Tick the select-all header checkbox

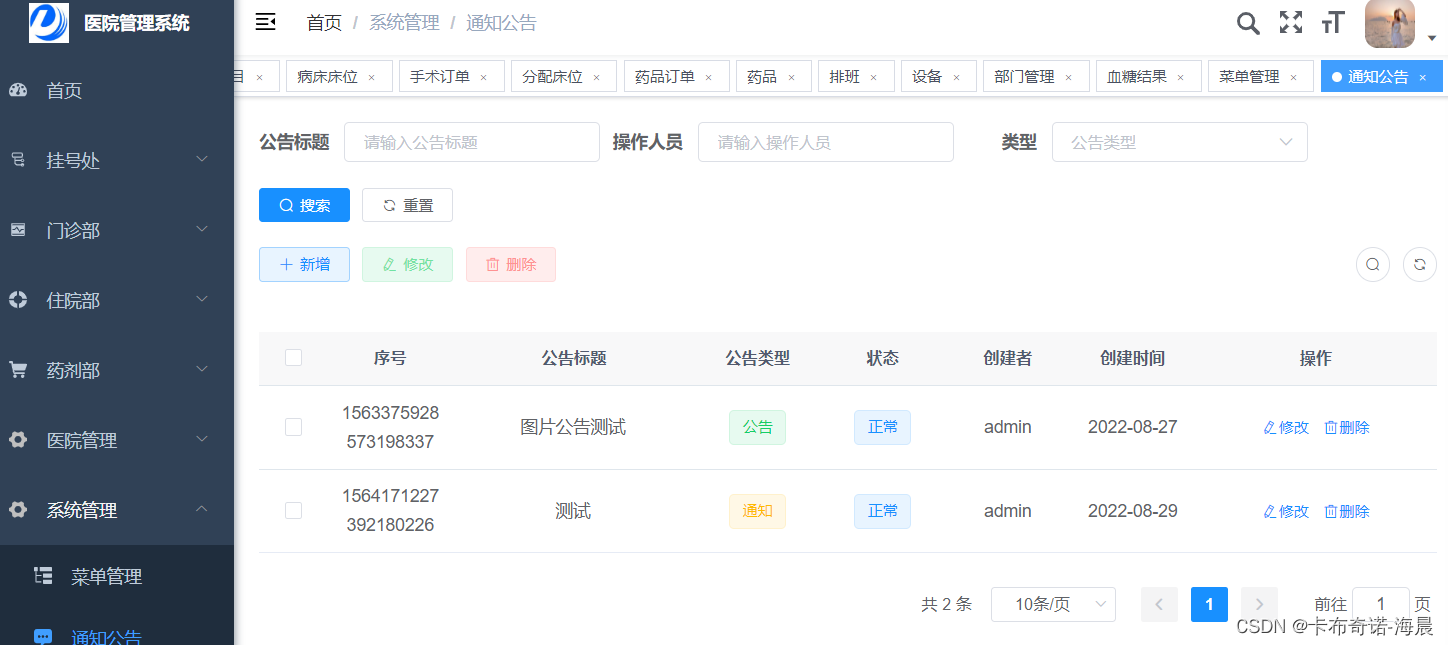pos(293,358)
